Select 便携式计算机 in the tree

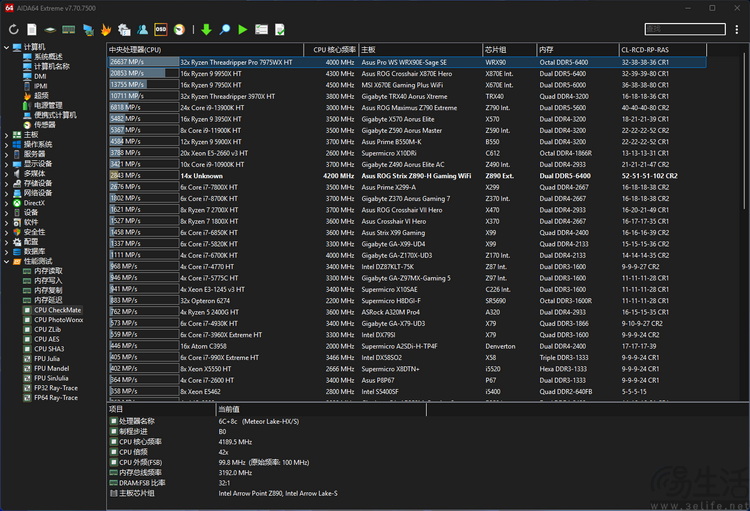pyautogui.click(x=55, y=115)
